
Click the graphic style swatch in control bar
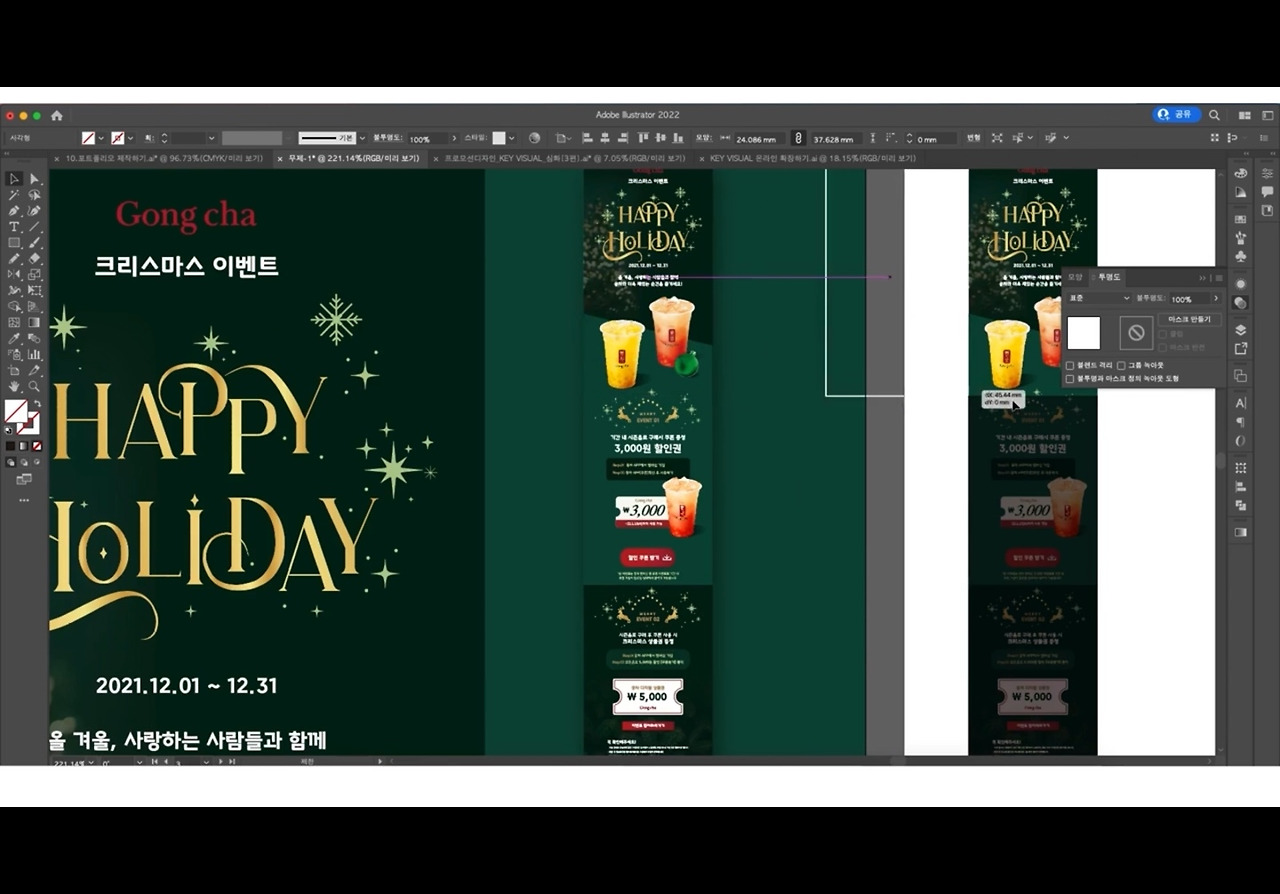pyautogui.click(x=498, y=138)
